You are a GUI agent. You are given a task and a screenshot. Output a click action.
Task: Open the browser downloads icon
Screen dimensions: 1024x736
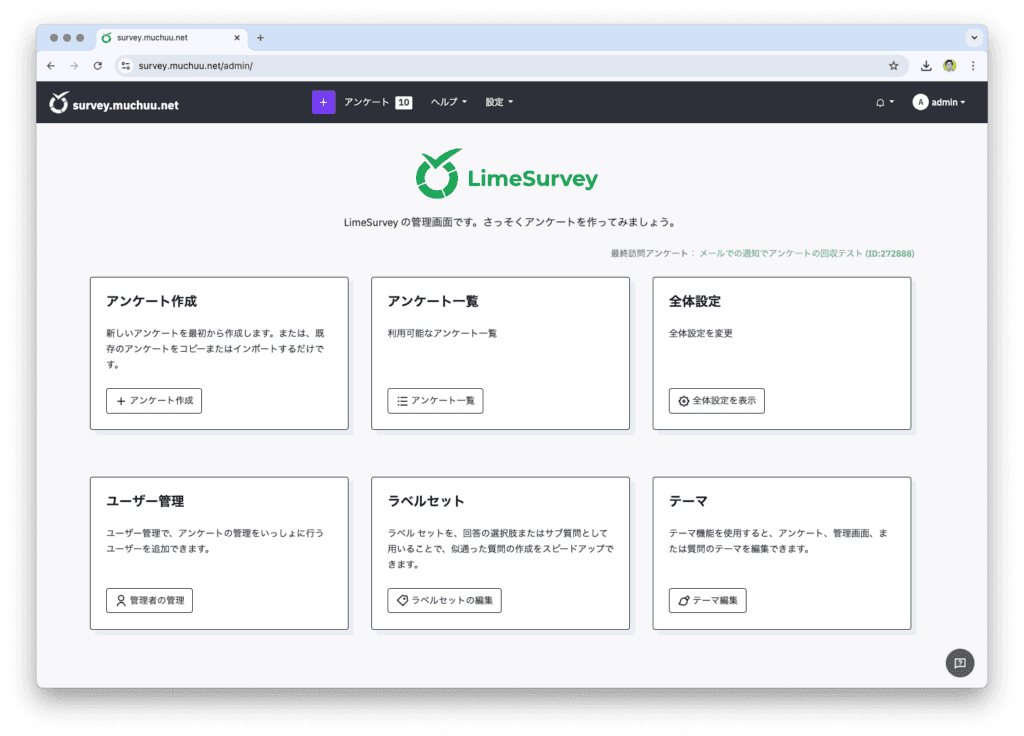point(926,66)
